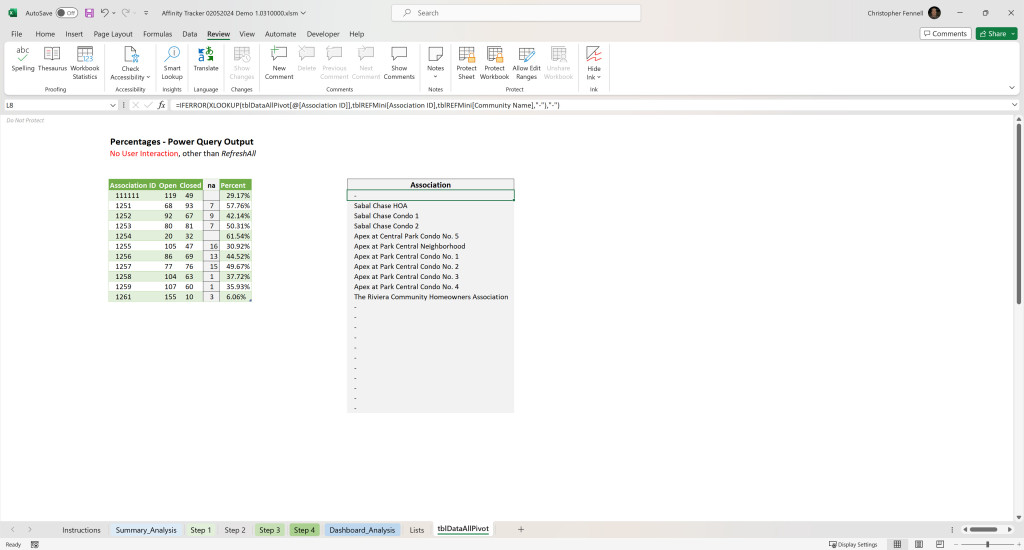This screenshot has width=1024, height=550.
Task: Open the Dashboard_Analysis sheet tab
Action: (x=362, y=530)
